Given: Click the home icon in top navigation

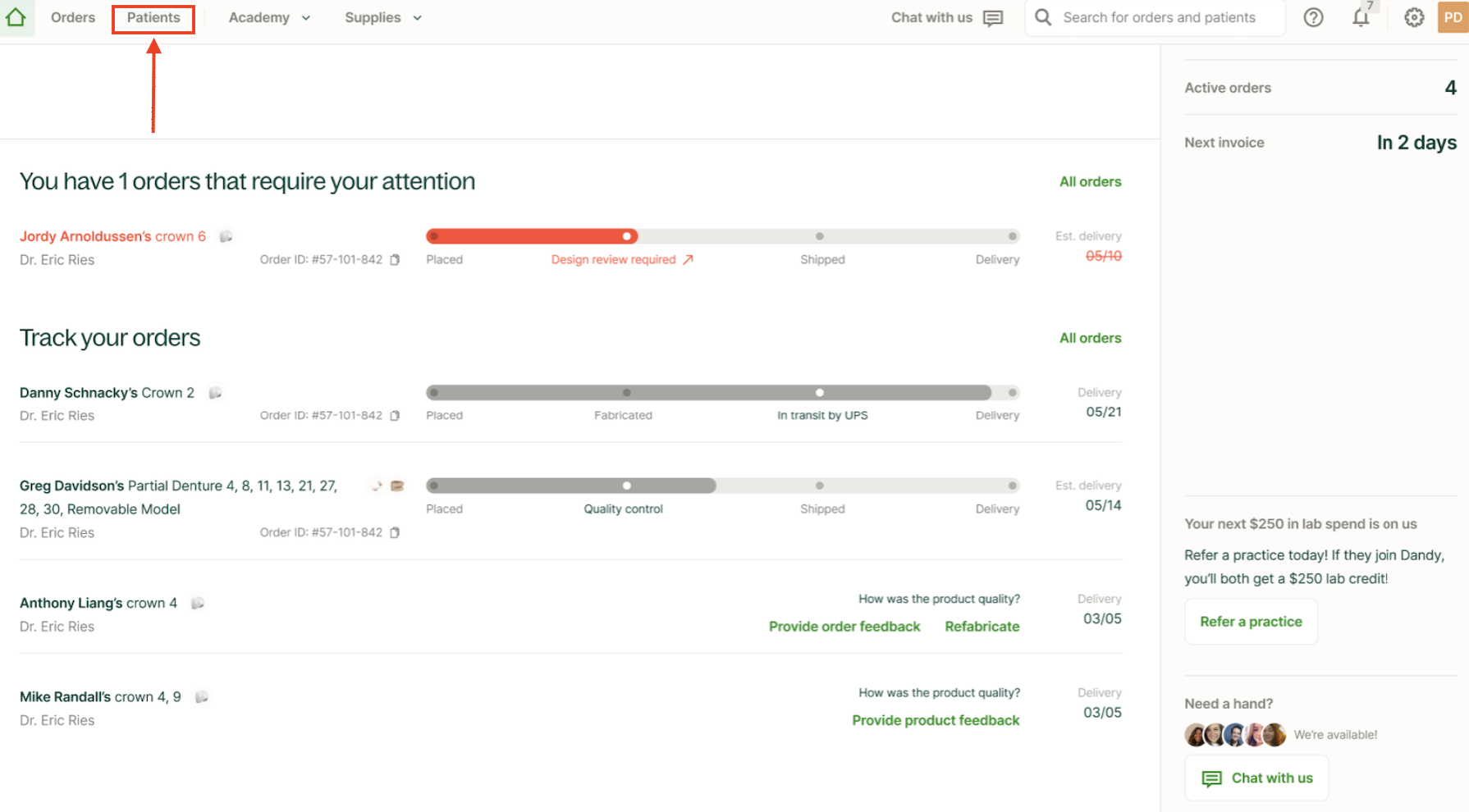Looking at the screenshot, I should 16,17.
